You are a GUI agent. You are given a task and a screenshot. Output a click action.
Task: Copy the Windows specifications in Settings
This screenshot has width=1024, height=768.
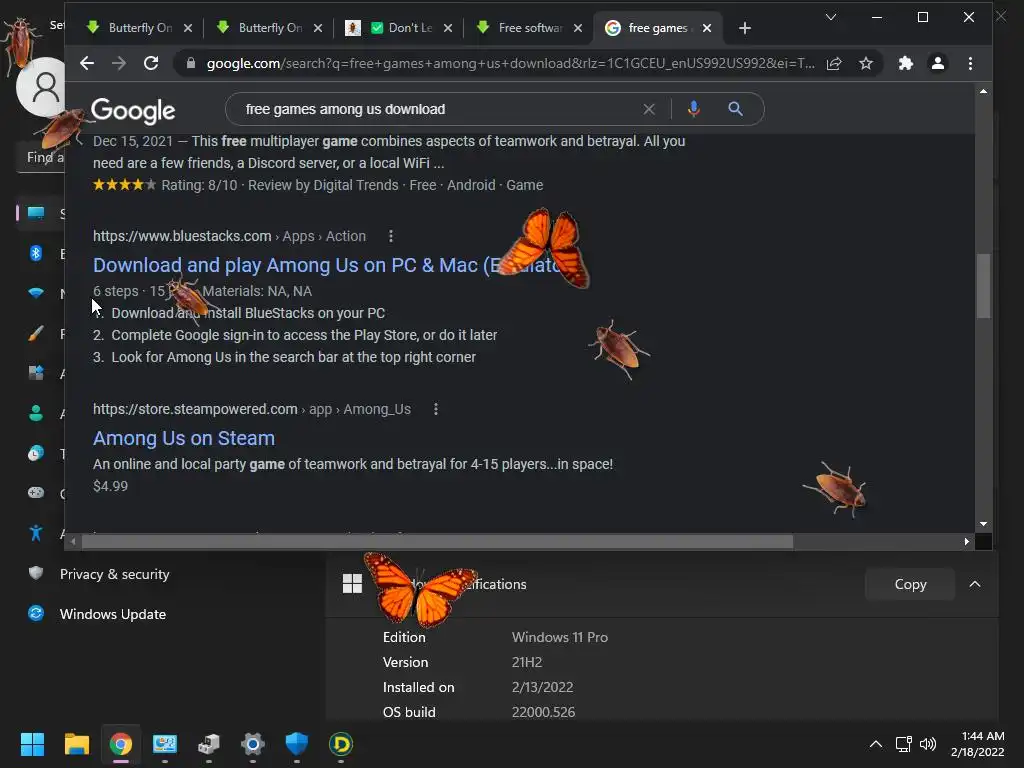click(910, 584)
